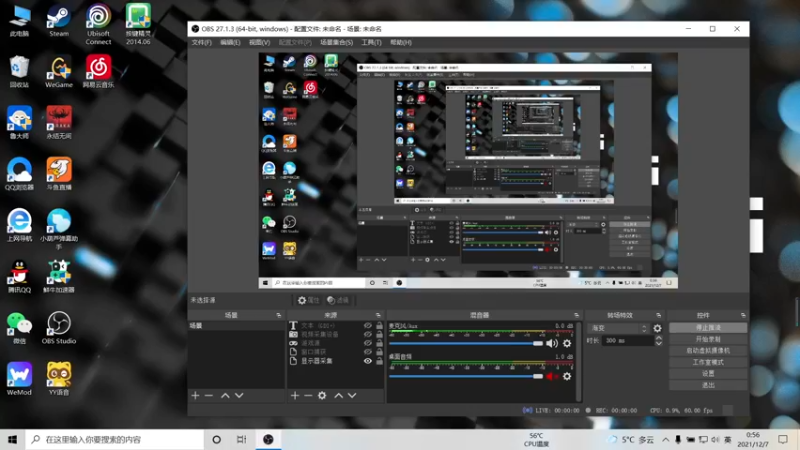
Task: Open source properties gear below sources list
Action: pos(322,395)
